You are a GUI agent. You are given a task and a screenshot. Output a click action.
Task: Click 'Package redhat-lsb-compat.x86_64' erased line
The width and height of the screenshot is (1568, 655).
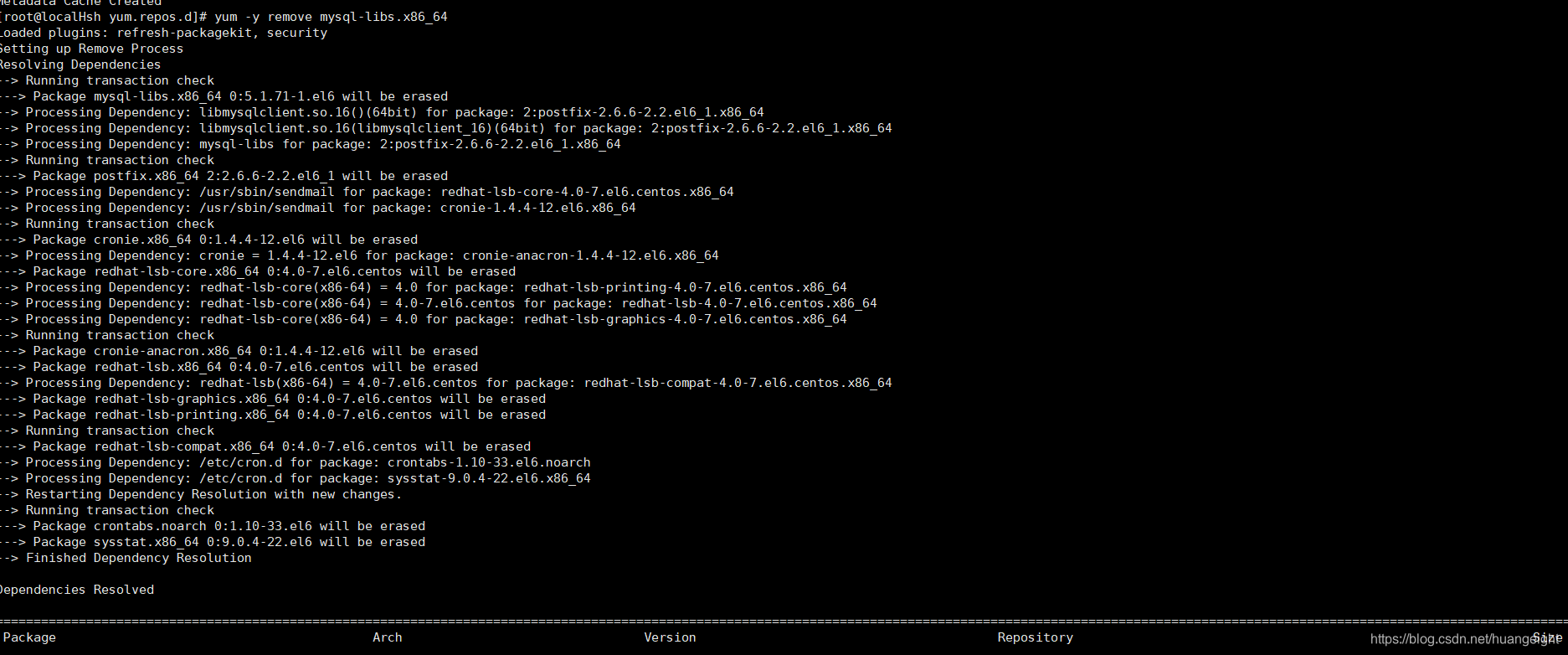point(265,446)
